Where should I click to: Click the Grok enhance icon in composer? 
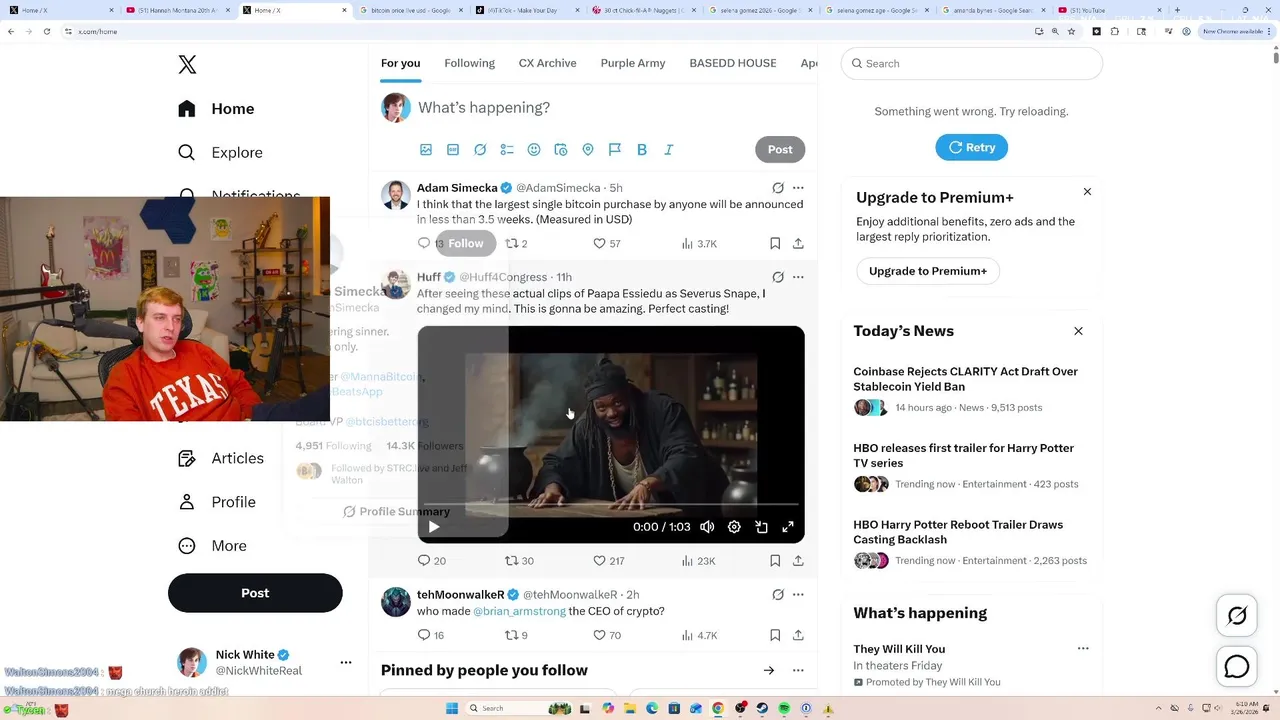pyautogui.click(x=480, y=150)
